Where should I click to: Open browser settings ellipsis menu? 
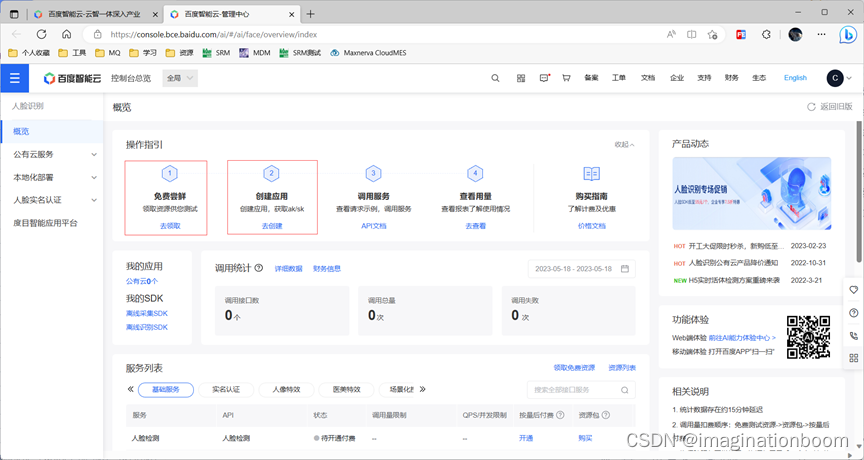(x=822, y=34)
